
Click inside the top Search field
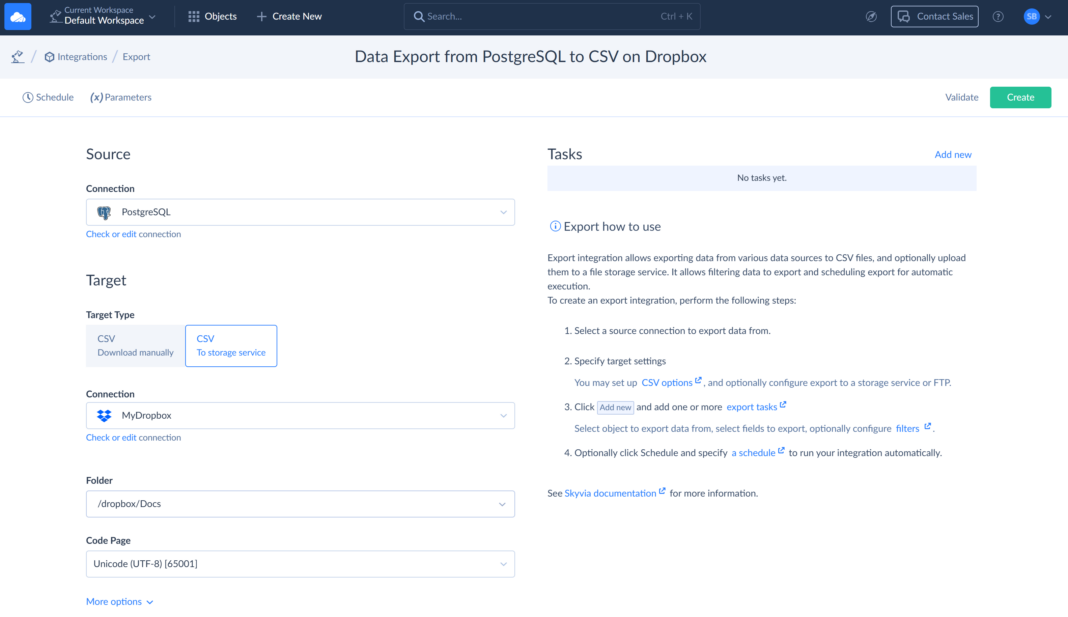(550, 16)
